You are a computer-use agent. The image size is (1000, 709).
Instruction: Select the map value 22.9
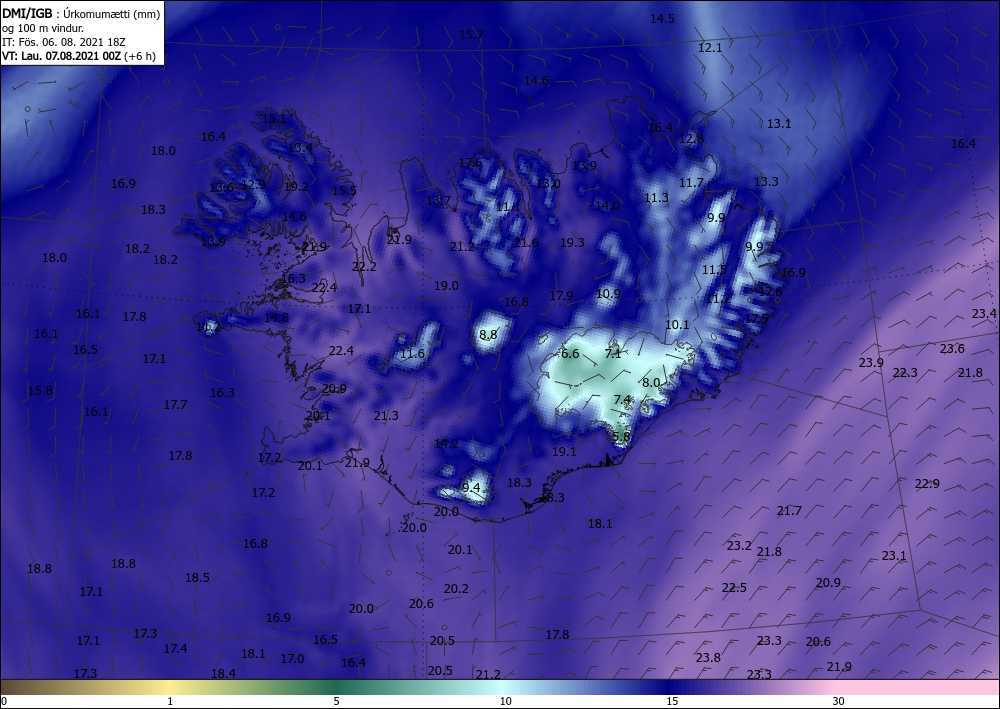coord(927,484)
